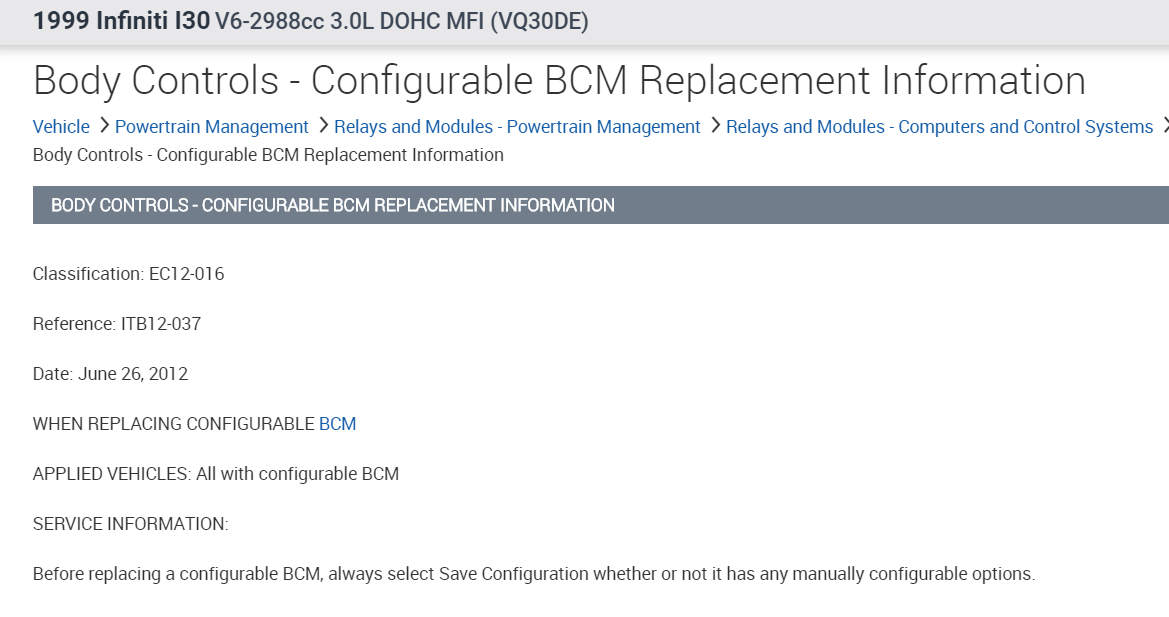Go to the Powertrain Management breadcrumb
1169x617 pixels.
tap(211, 127)
